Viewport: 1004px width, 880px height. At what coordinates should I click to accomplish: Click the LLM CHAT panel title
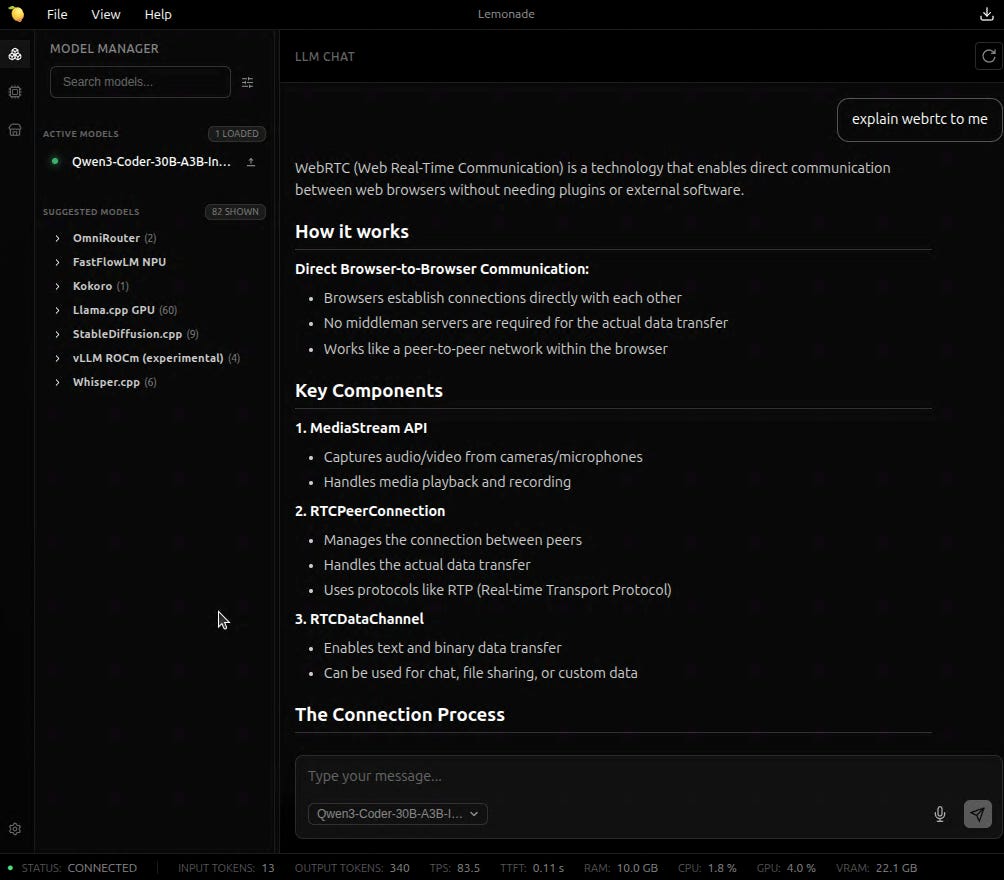325,56
